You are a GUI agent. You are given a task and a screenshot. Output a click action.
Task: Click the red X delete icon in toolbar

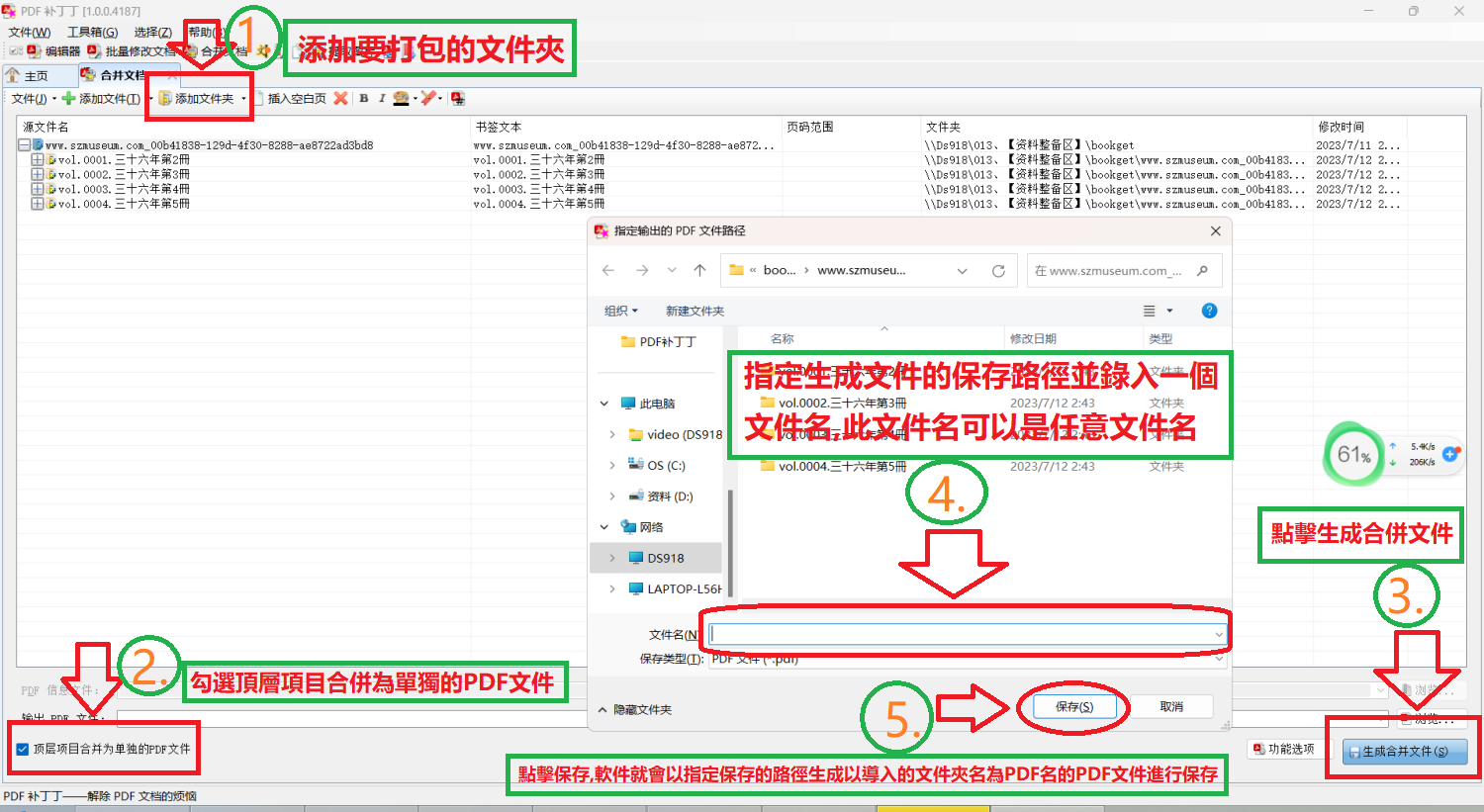tap(340, 98)
